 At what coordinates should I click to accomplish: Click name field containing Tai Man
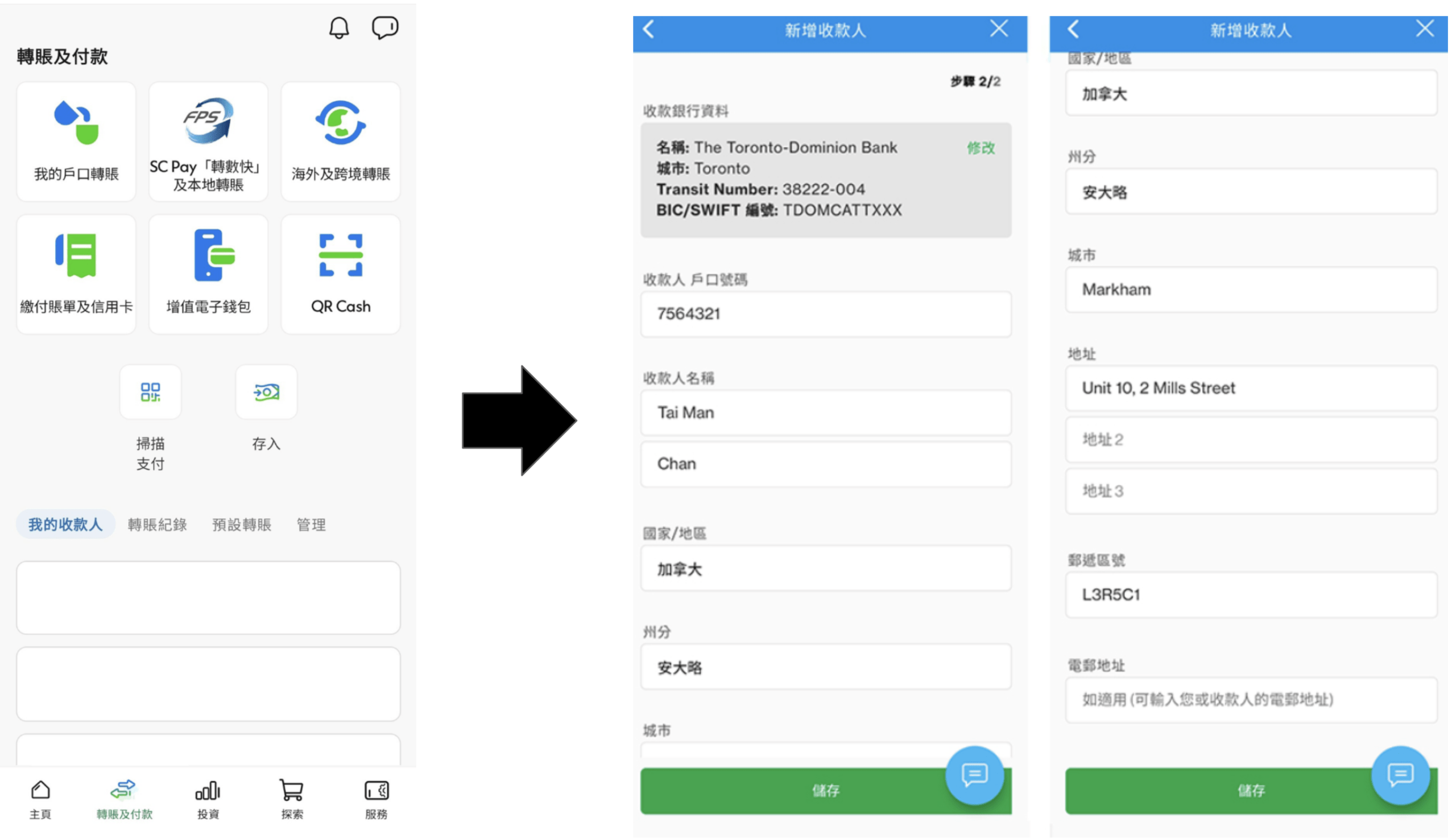pyautogui.click(x=825, y=412)
